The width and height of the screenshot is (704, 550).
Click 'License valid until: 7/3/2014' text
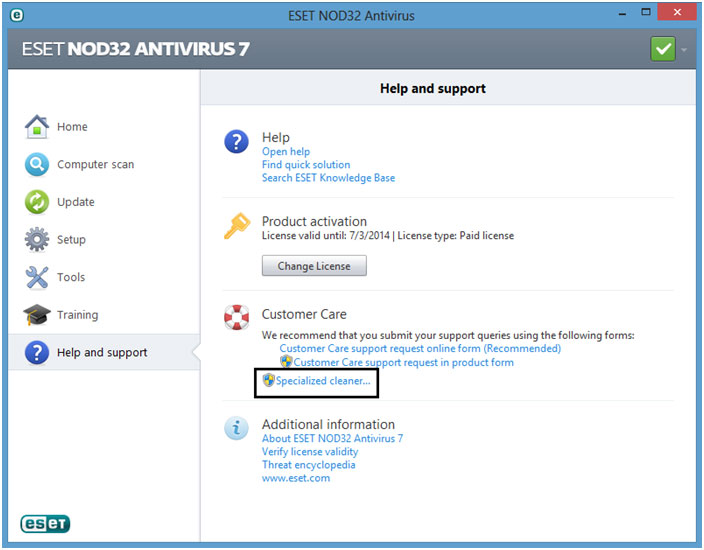[x=326, y=235]
